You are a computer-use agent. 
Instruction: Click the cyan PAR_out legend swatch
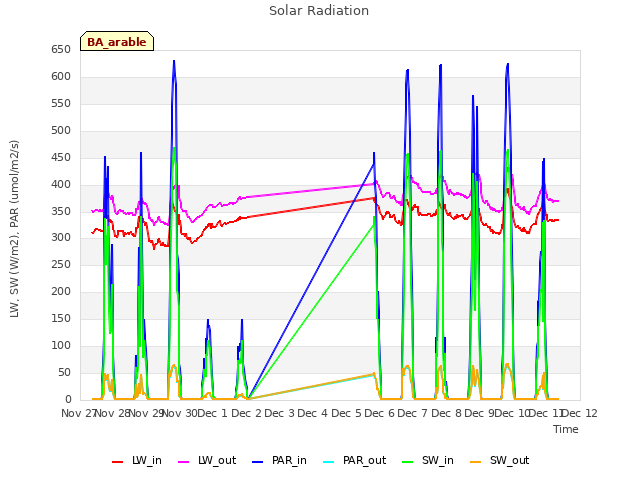[329, 462]
